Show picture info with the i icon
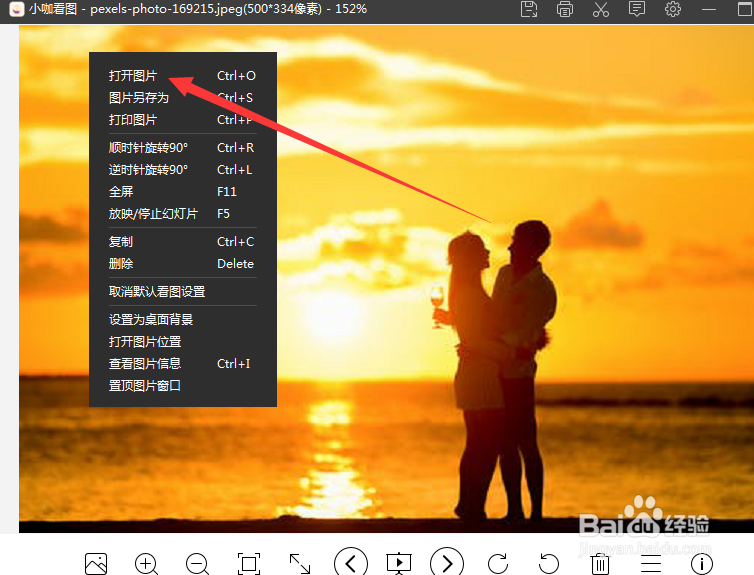The width and height of the screenshot is (754, 575). (x=702, y=563)
